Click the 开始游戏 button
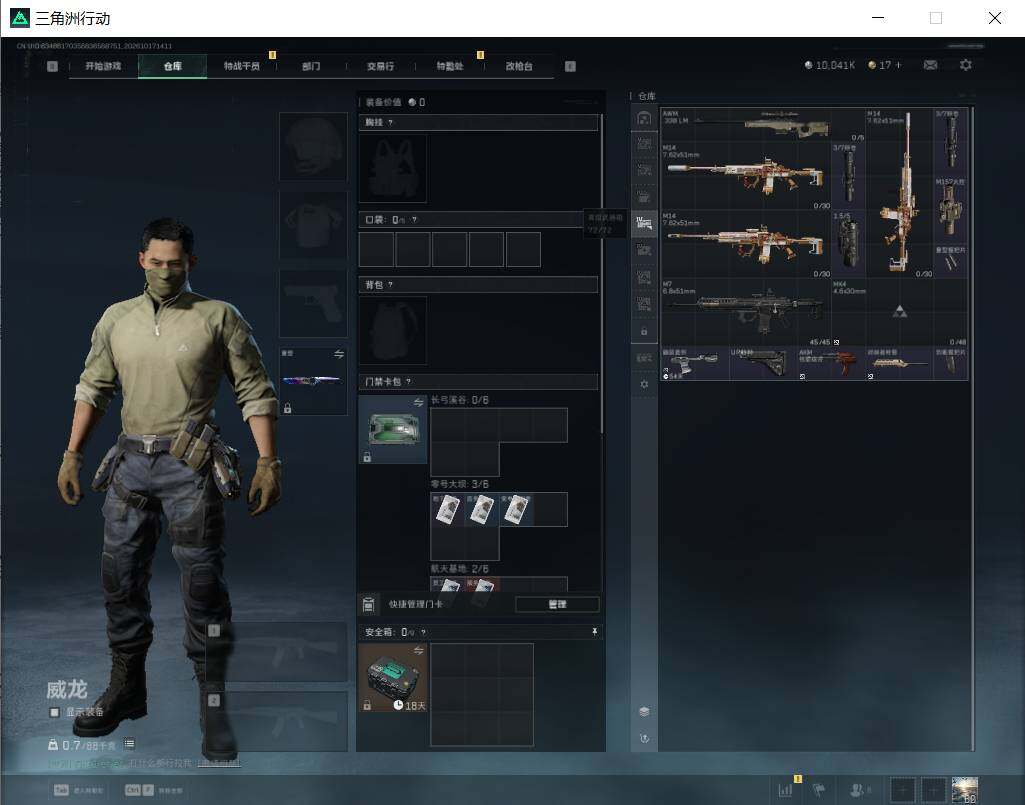Viewport: 1025px width, 805px height. (103, 66)
